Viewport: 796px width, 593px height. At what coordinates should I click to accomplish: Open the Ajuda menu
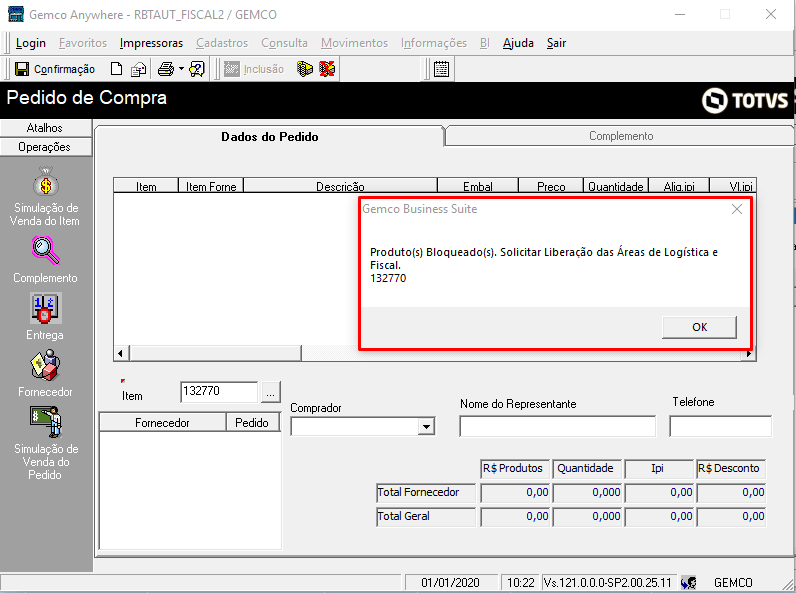[518, 43]
